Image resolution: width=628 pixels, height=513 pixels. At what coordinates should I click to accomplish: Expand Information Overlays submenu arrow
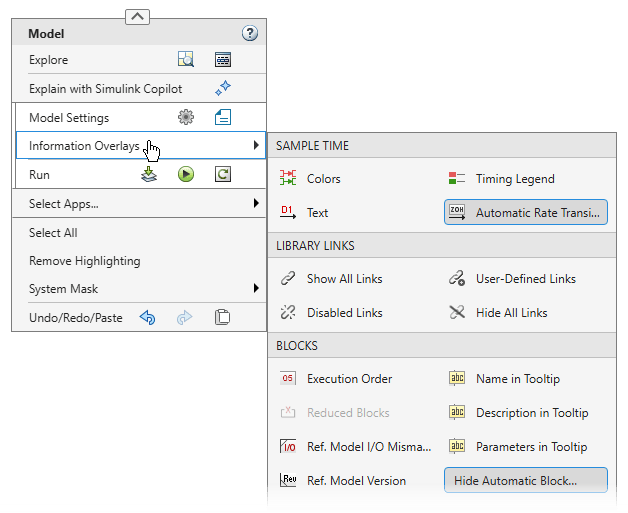point(256,145)
